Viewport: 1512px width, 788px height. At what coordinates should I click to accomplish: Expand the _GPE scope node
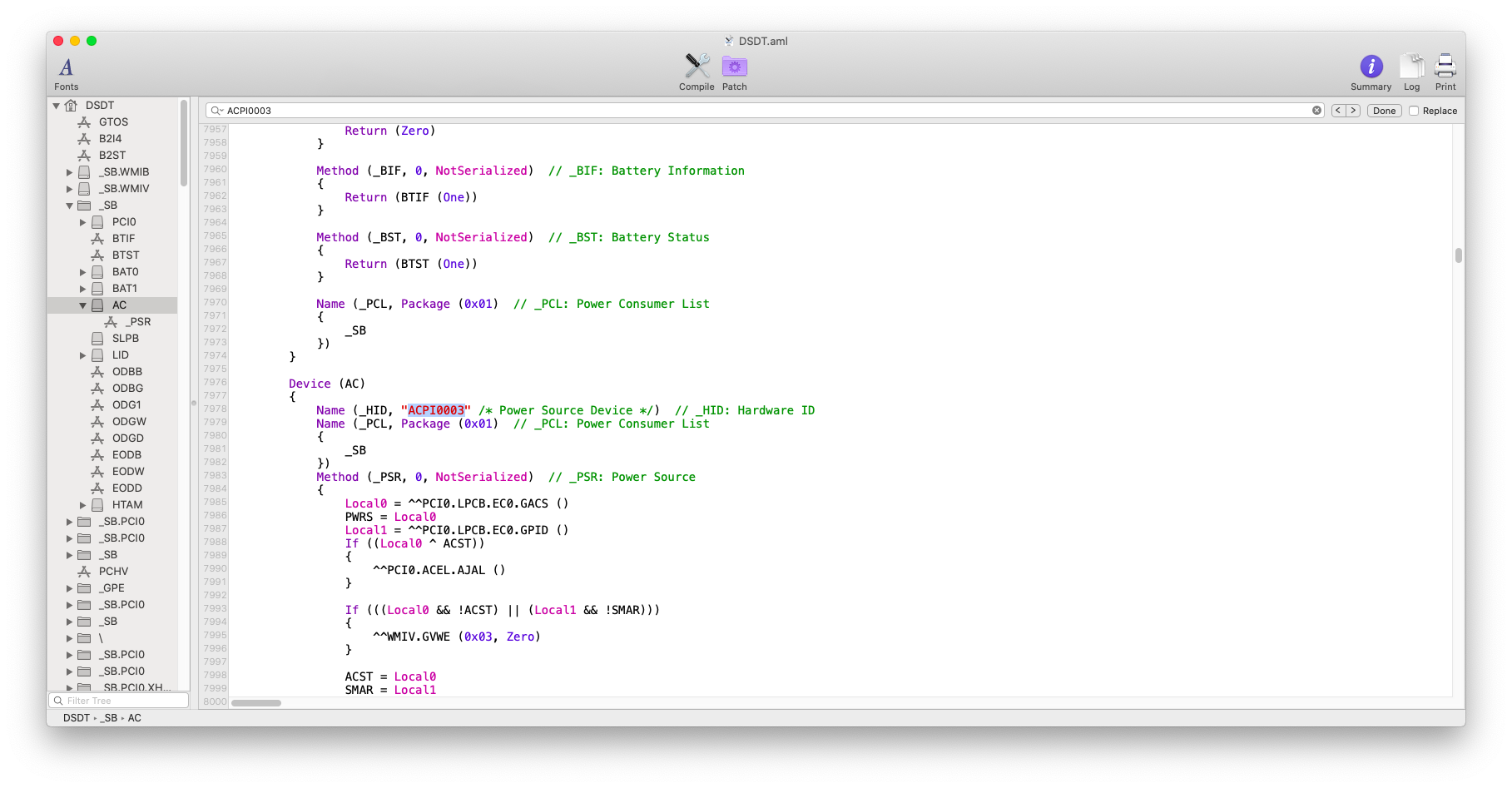point(69,587)
